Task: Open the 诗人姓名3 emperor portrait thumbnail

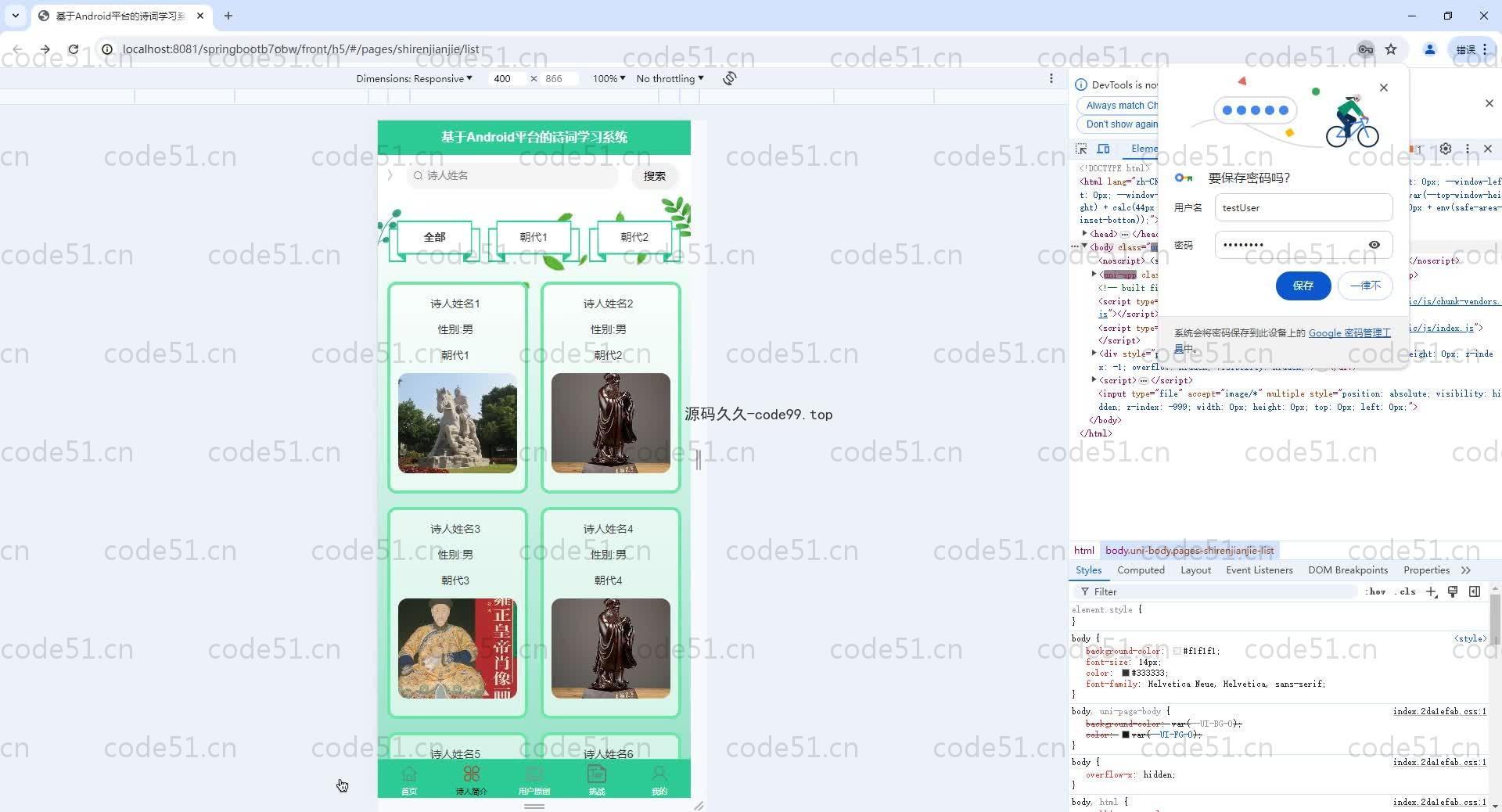Action: point(458,649)
